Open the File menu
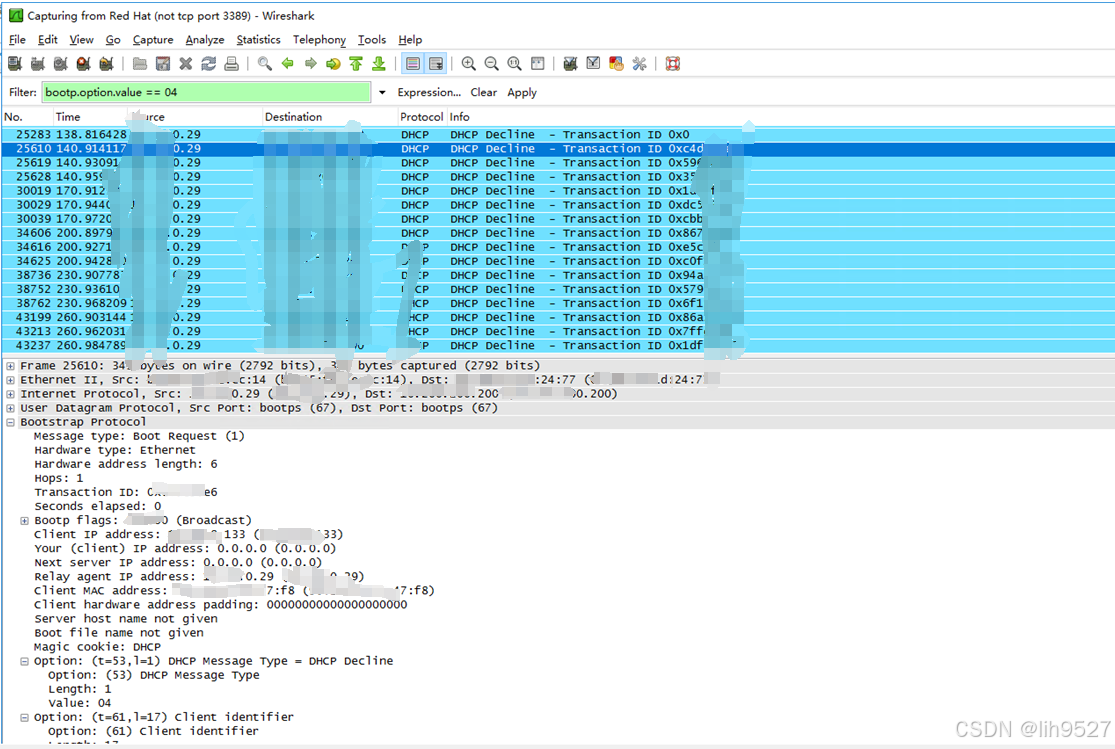This screenshot has width=1115, height=749. tap(17, 40)
